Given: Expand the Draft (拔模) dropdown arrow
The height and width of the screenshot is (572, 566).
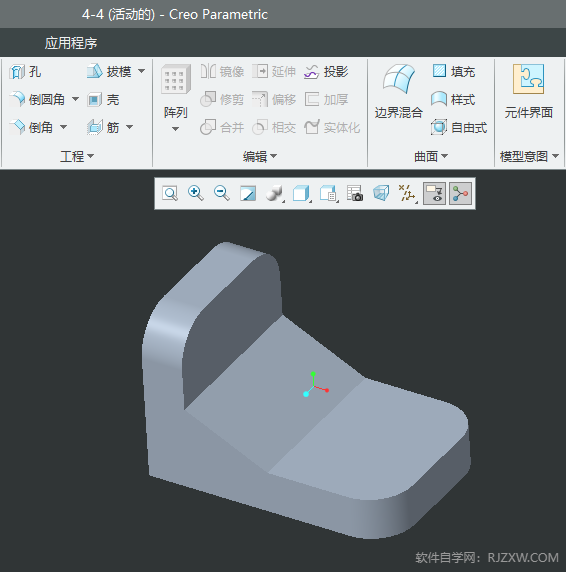Looking at the screenshot, I should [141, 71].
